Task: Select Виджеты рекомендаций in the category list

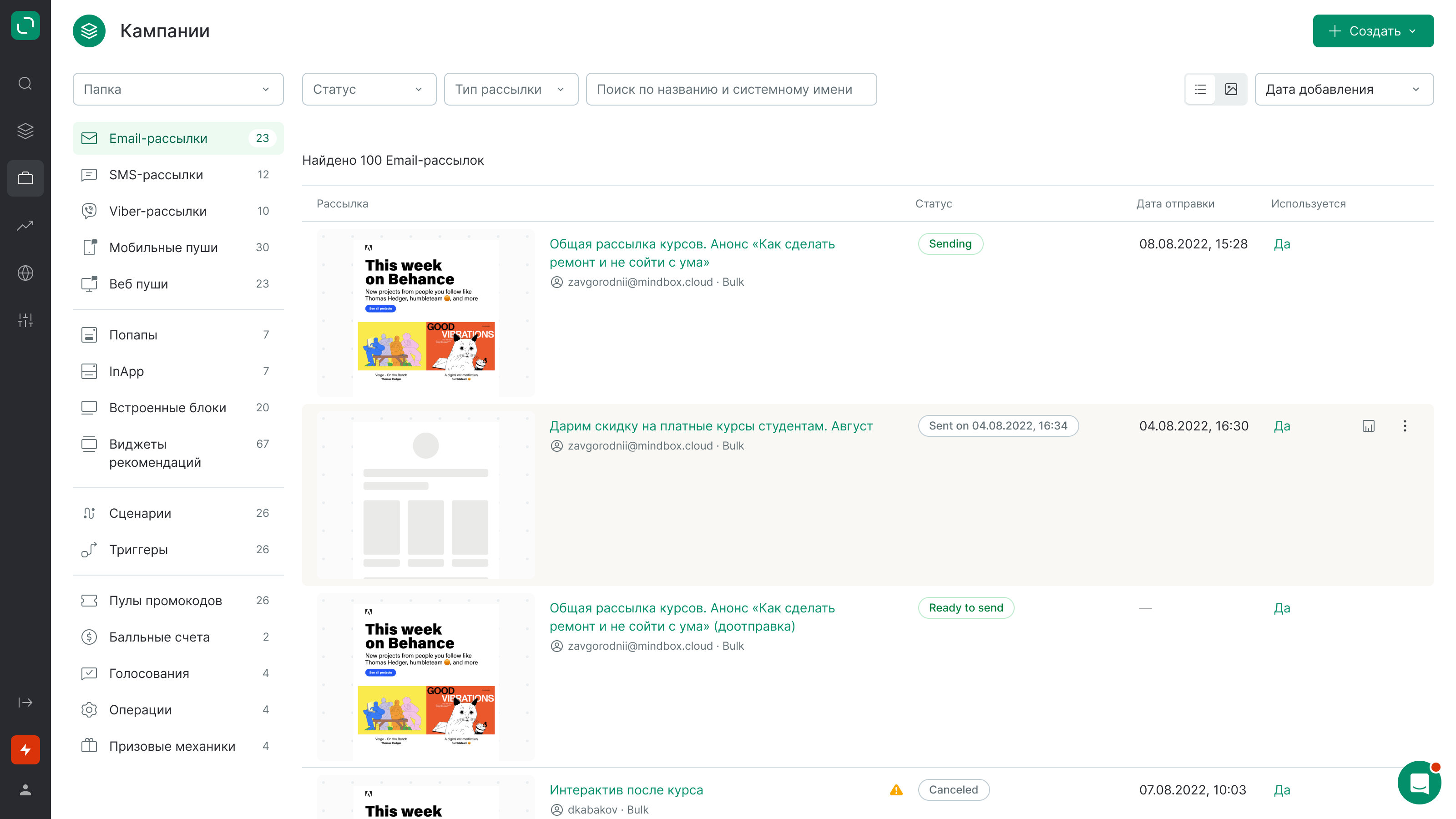Action: click(178, 453)
